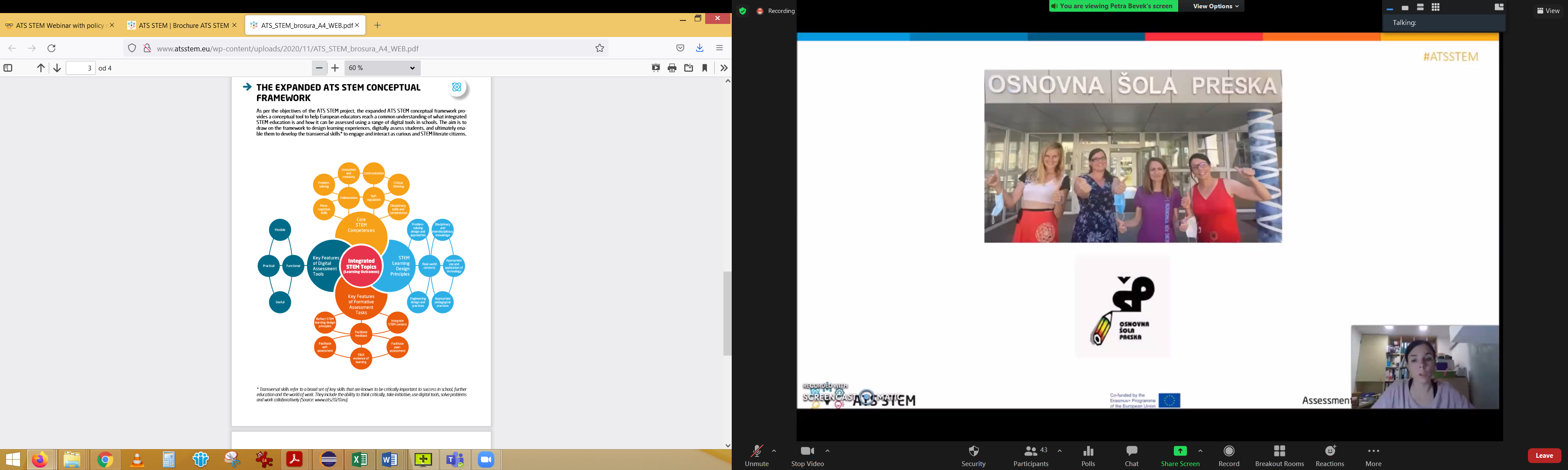Reload the PDF page
This screenshot has width=1568, height=470.
(52, 48)
